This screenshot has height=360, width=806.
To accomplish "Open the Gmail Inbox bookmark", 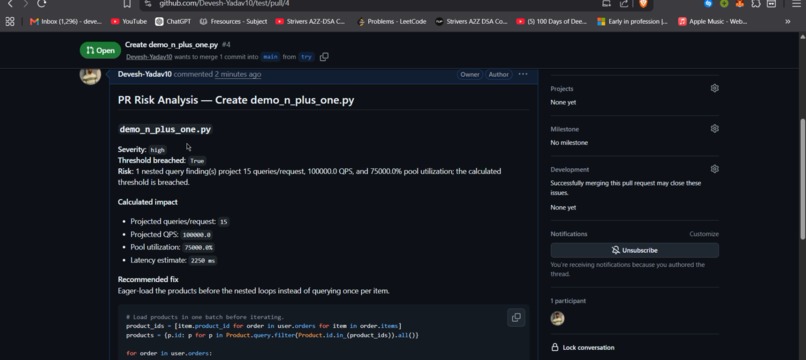I will [x=66, y=22].
